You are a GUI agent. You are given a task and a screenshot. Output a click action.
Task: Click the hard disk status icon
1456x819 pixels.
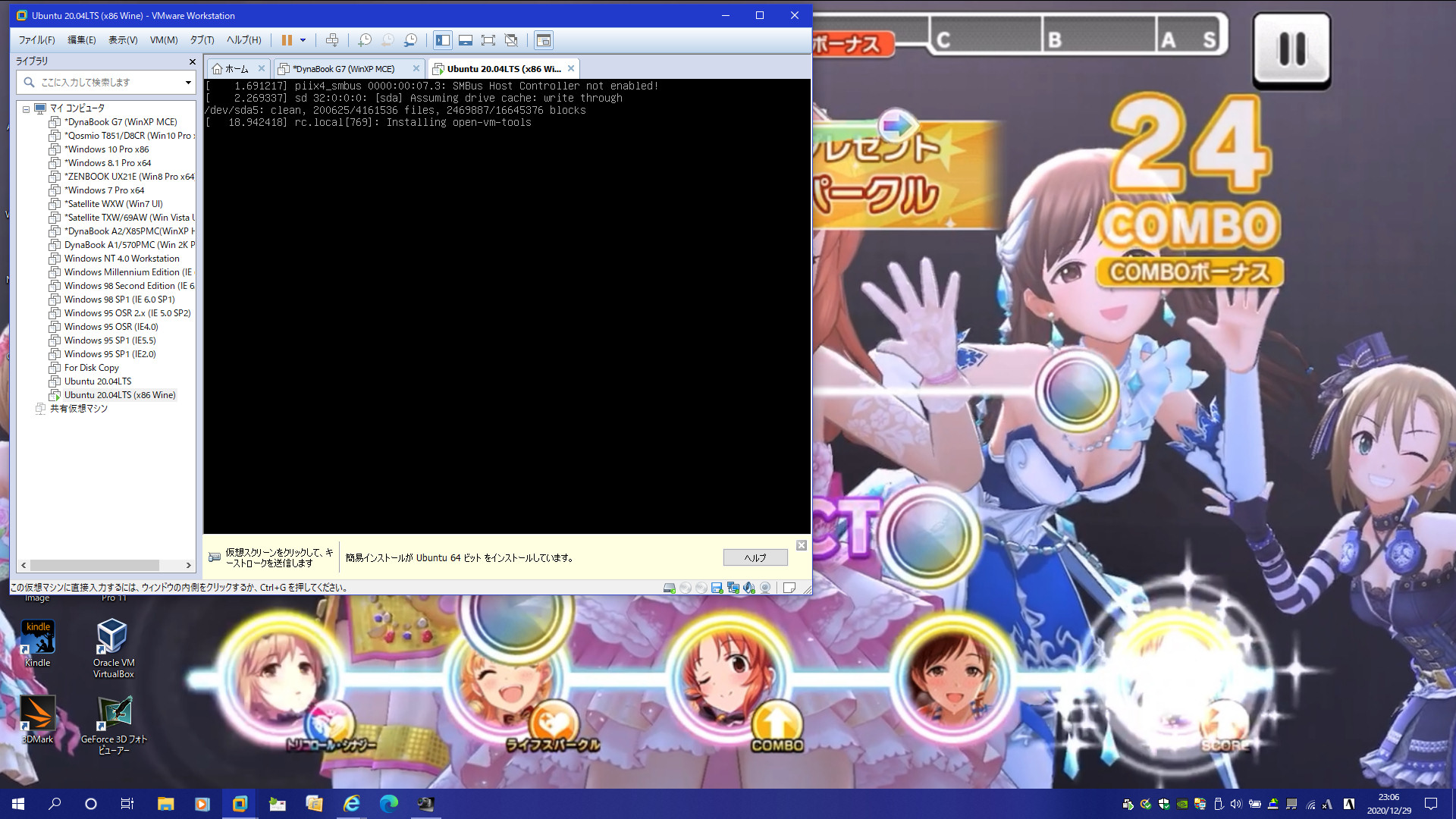pos(669,588)
